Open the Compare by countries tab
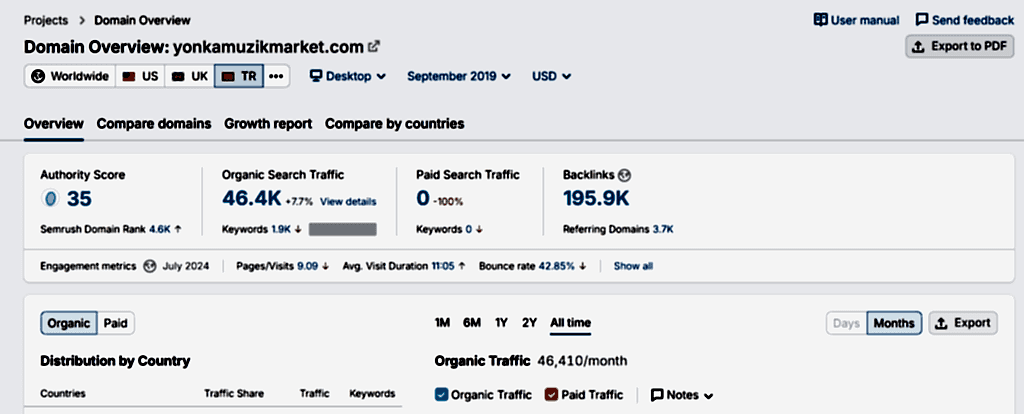The width and height of the screenshot is (1024, 414). point(394,123)
